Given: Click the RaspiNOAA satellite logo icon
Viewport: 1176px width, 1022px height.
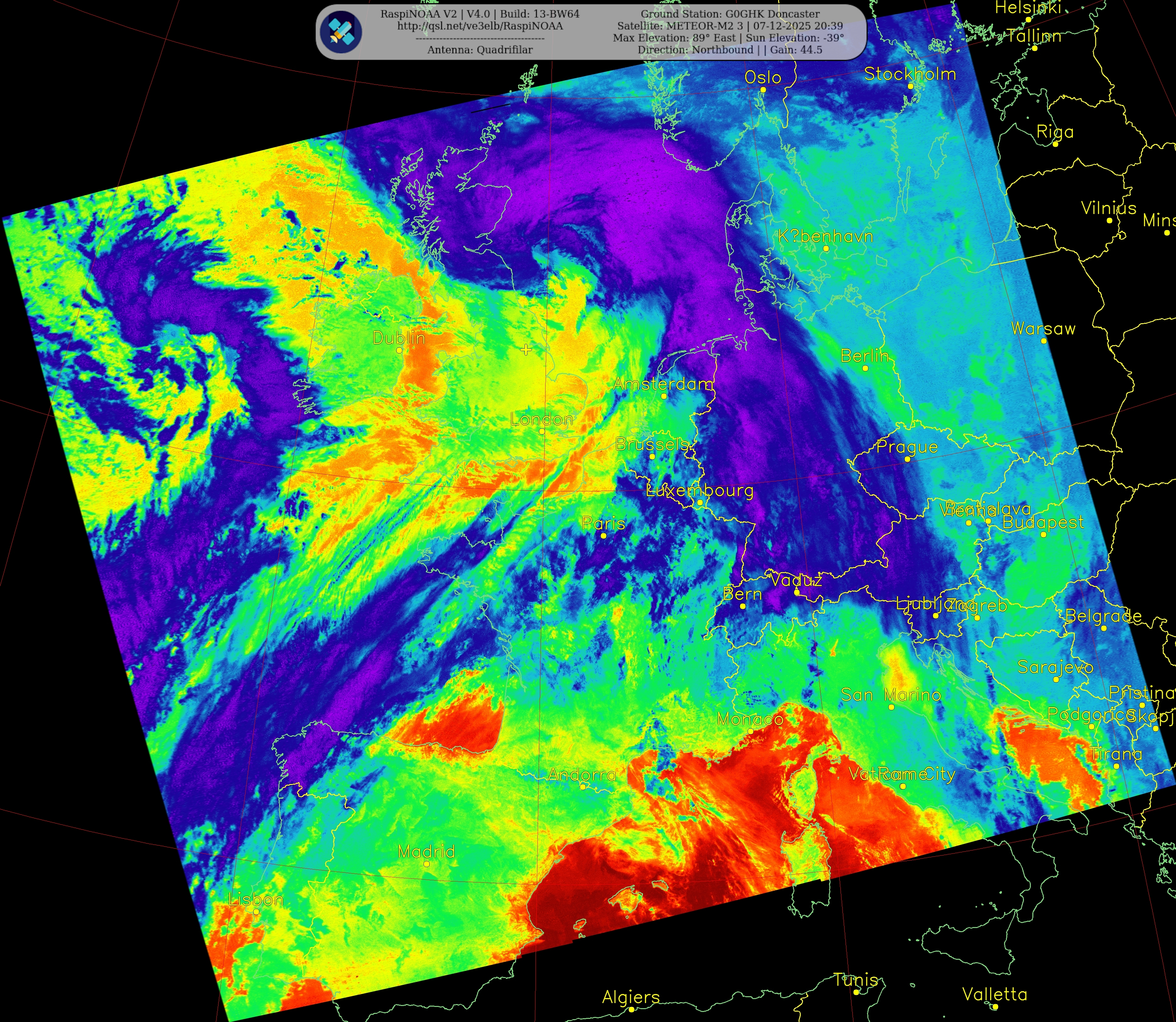Looking at the screenshot, I should [341, 32].
